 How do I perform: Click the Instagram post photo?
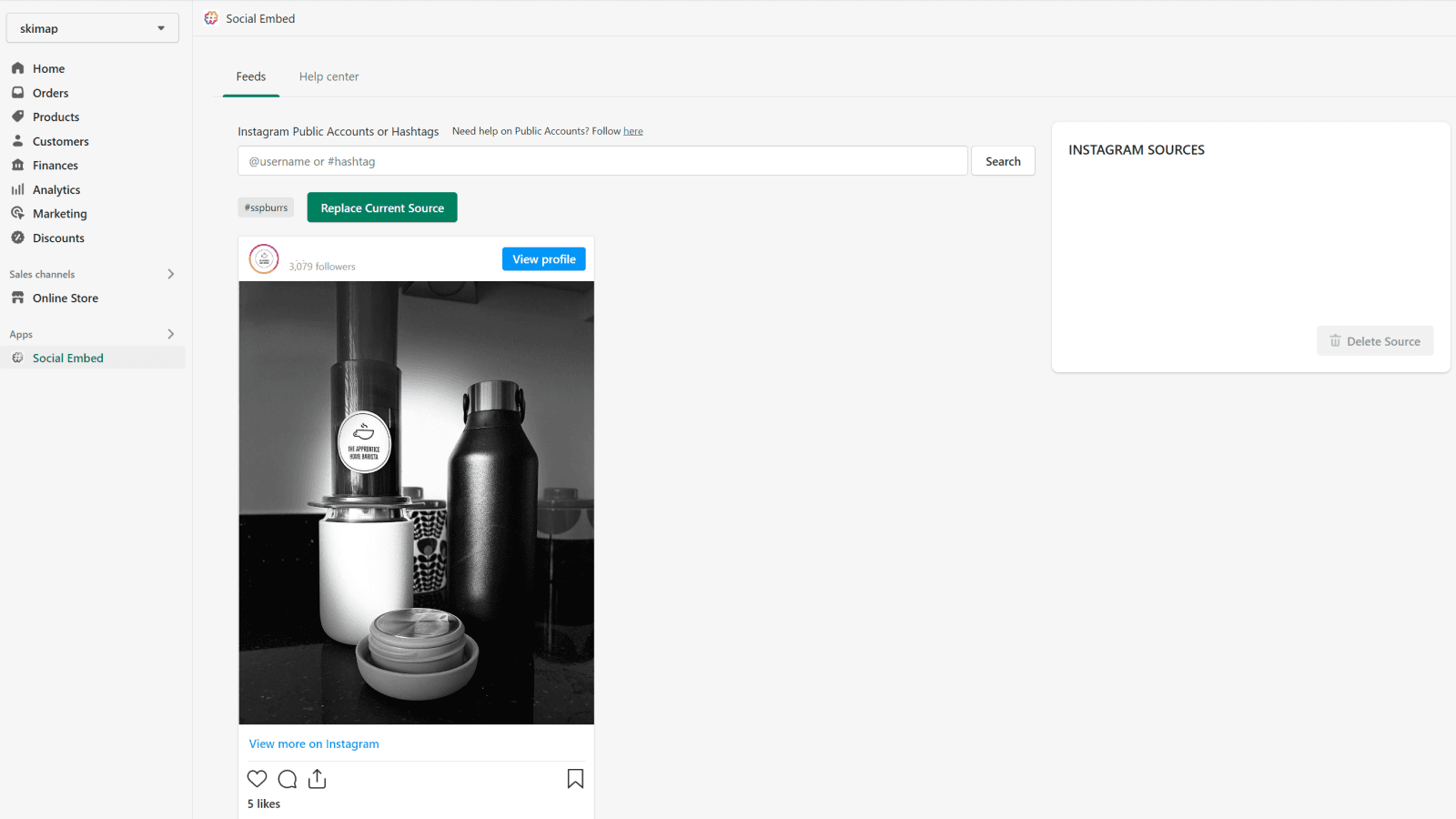[416, 502]
